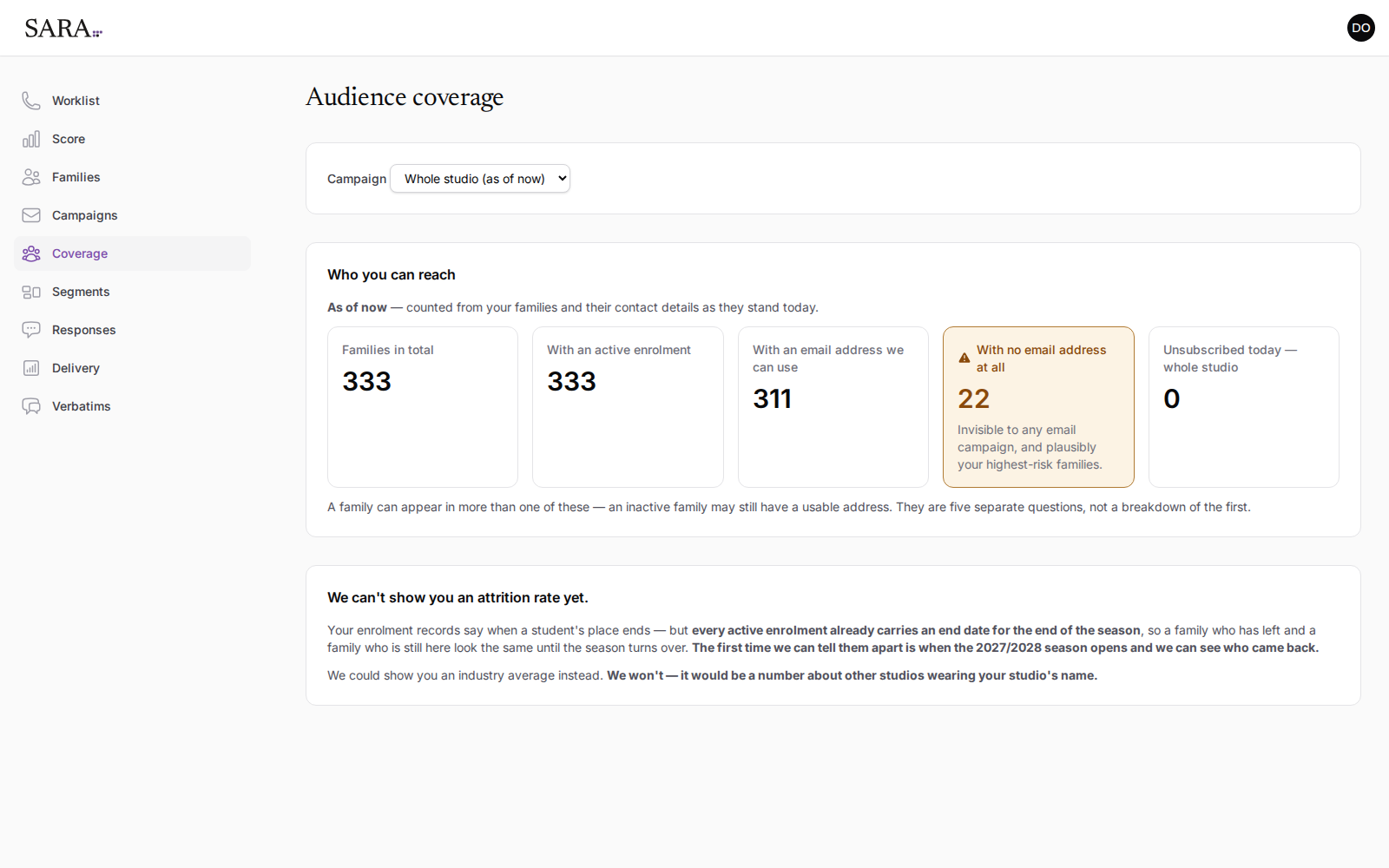Go to the Delivery page

point(132,368)
